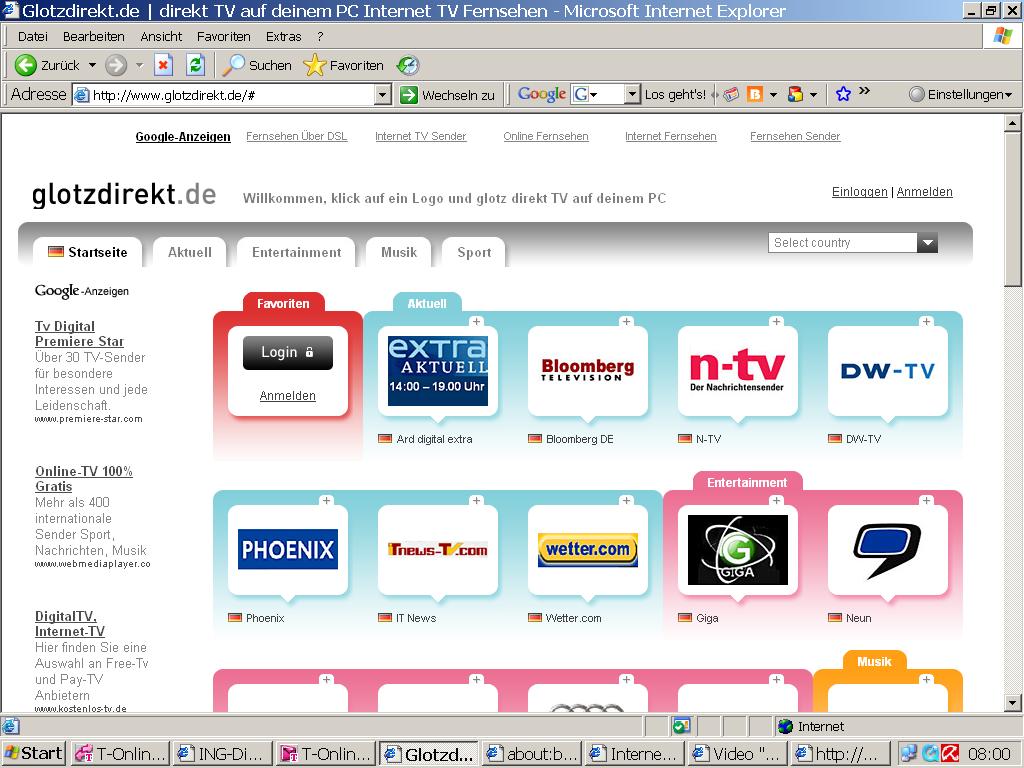Click Anmelden link under Login
The image size is (1024, 768).
(287, 396)
